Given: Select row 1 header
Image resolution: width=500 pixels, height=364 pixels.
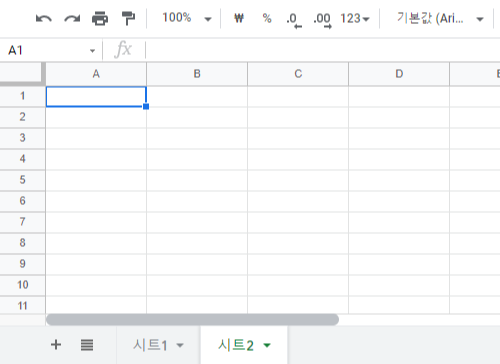Looking at the screenshot, I should click(22, 96).
